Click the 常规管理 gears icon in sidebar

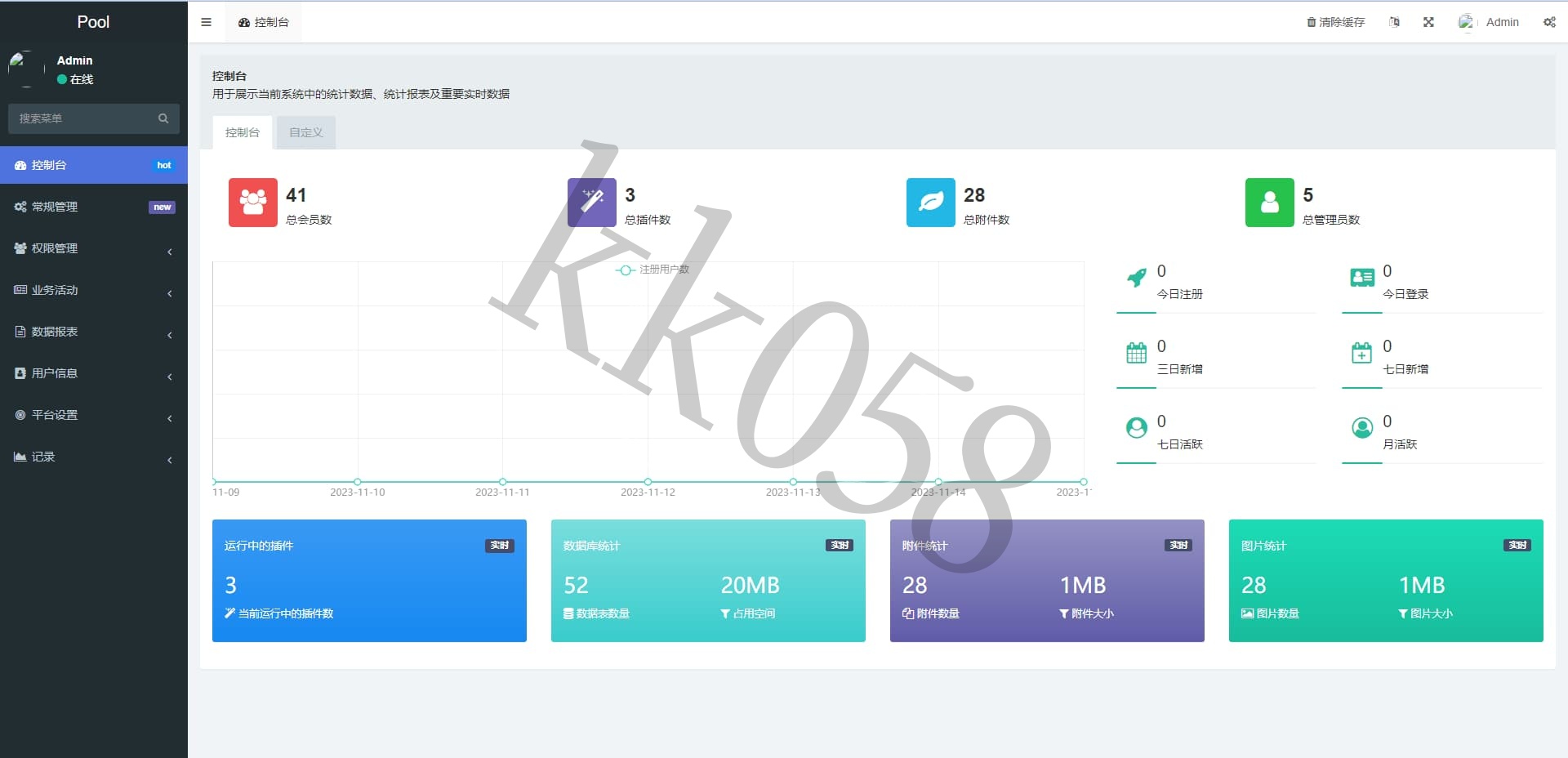[x=20, y=207]
